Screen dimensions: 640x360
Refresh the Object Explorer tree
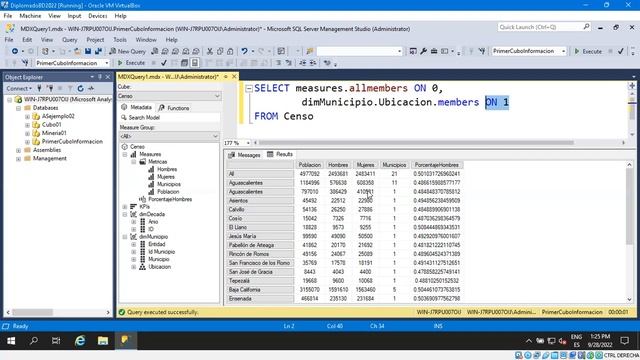tap(80, 88)
